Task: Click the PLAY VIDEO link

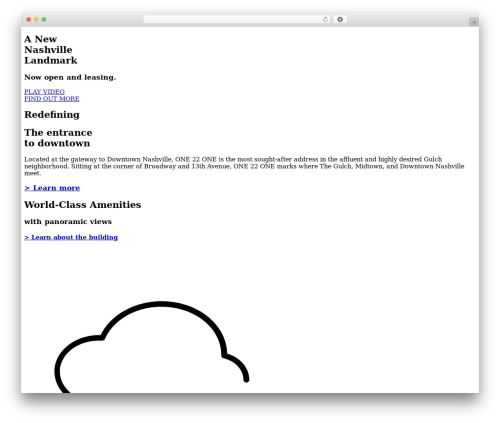Action: click(x=44, y=92)
